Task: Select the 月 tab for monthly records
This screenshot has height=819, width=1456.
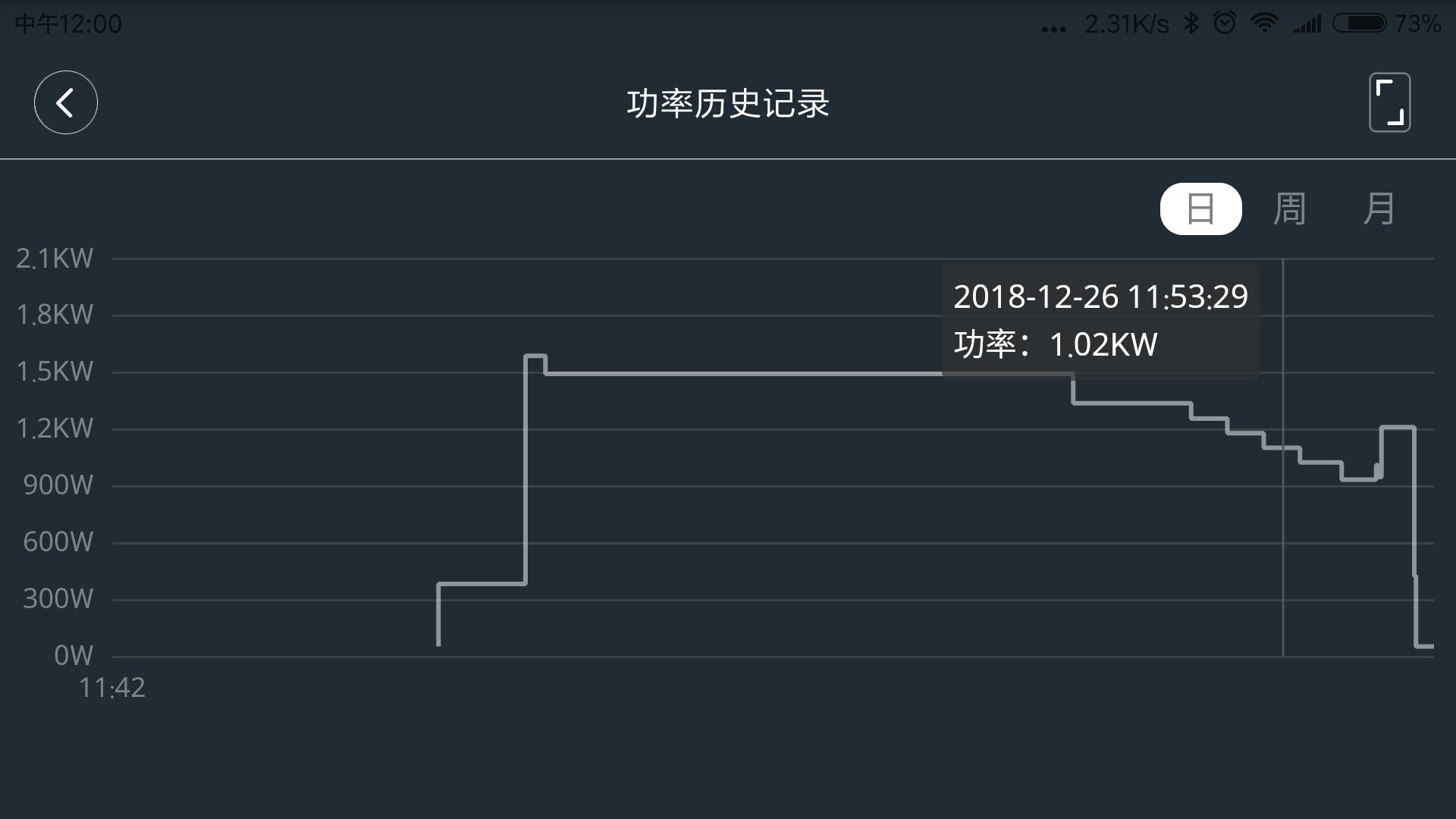Action: [x=1380, y=209]
